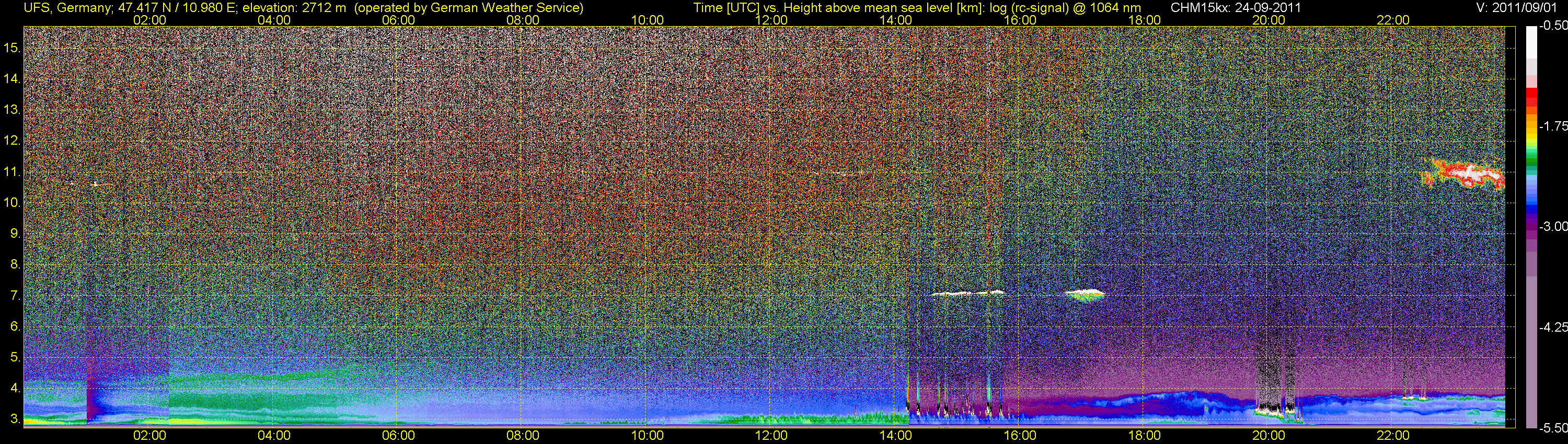The image size is (1568, 444).
Task: Click the 4. km height axis label
Action: coord(15,388)
